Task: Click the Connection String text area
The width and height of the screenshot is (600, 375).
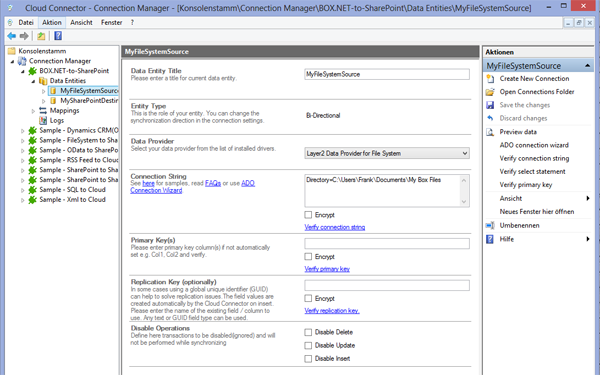Action: [x=382, y=191]
